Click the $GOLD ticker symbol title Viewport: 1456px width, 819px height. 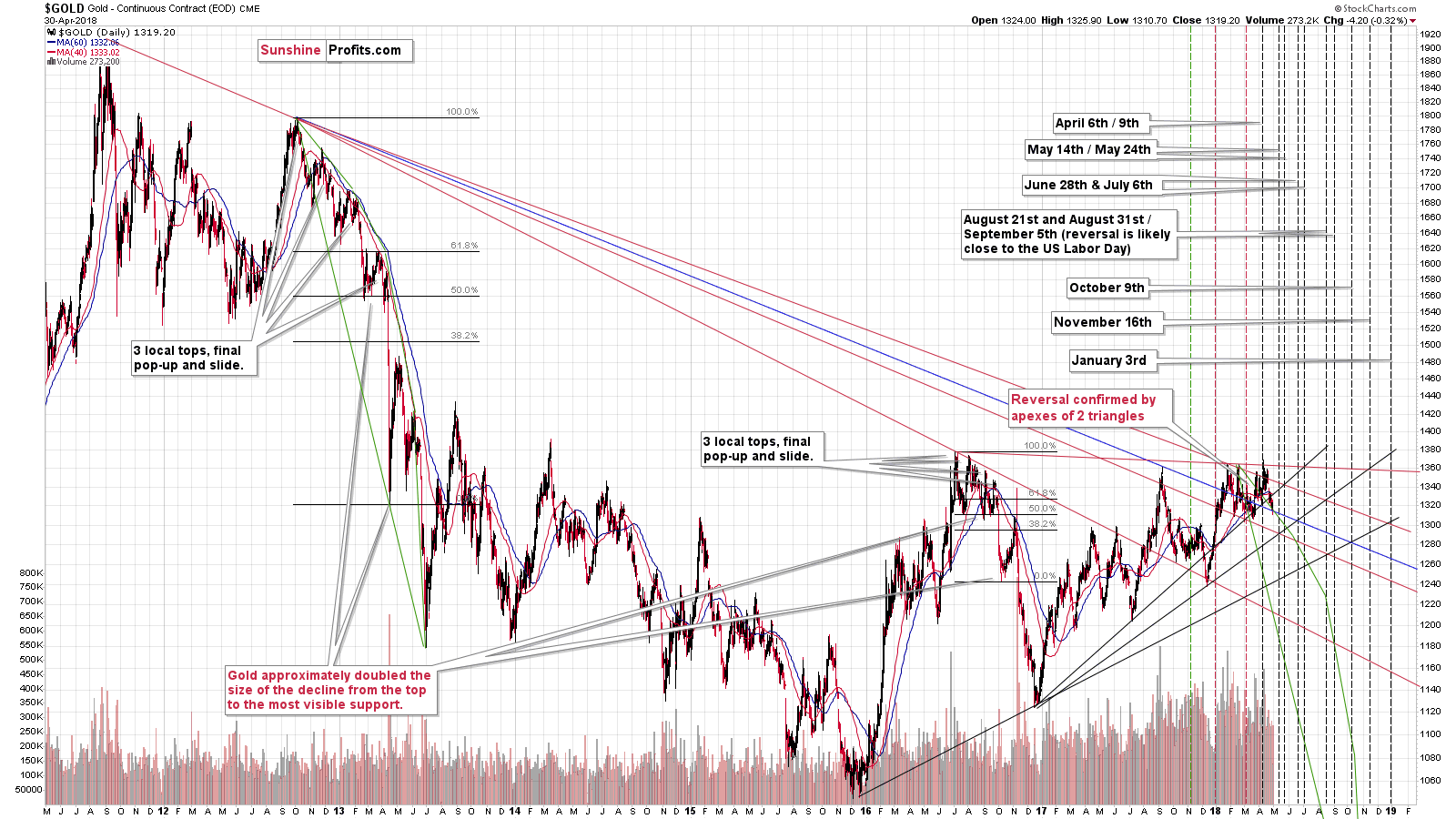click(x=65, y=8)
